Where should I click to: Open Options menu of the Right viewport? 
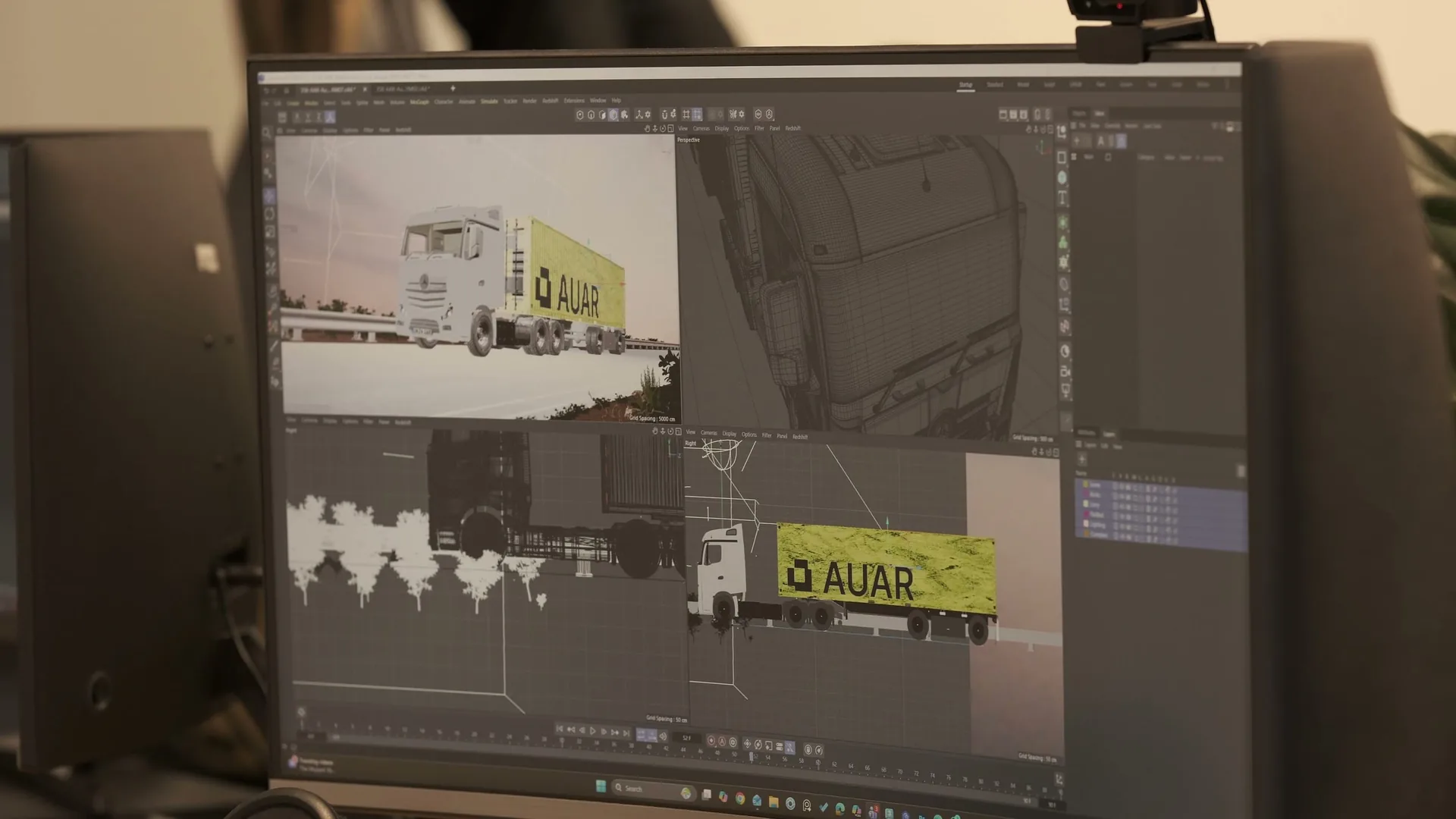pyautogui.click(x=749, y=435)
